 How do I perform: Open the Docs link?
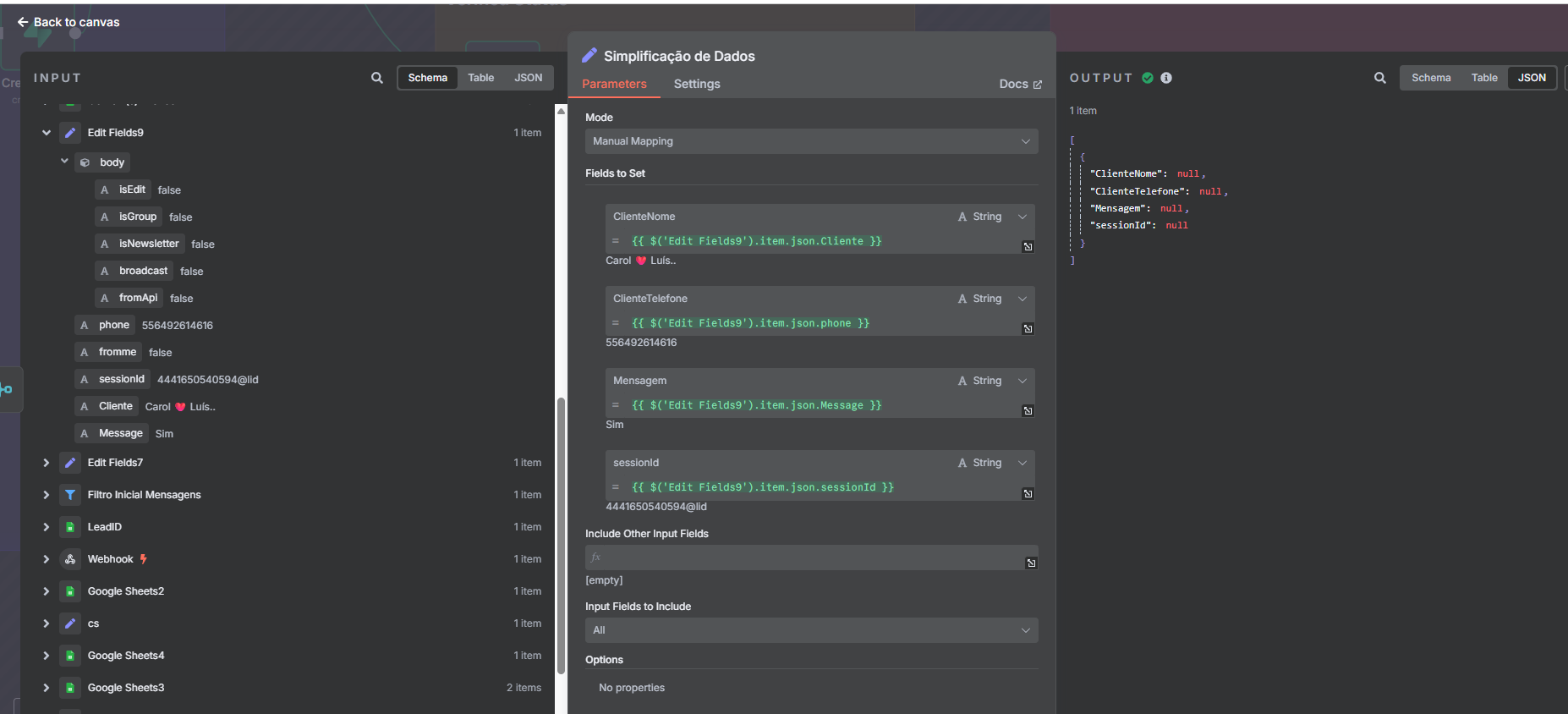coord(1019,84)
